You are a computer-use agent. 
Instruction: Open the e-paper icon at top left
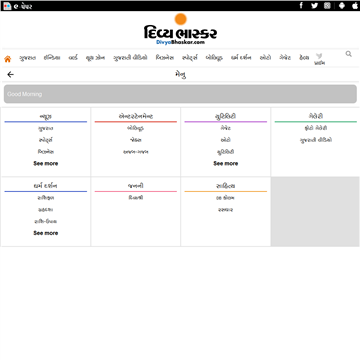click(x=7, y=6)
